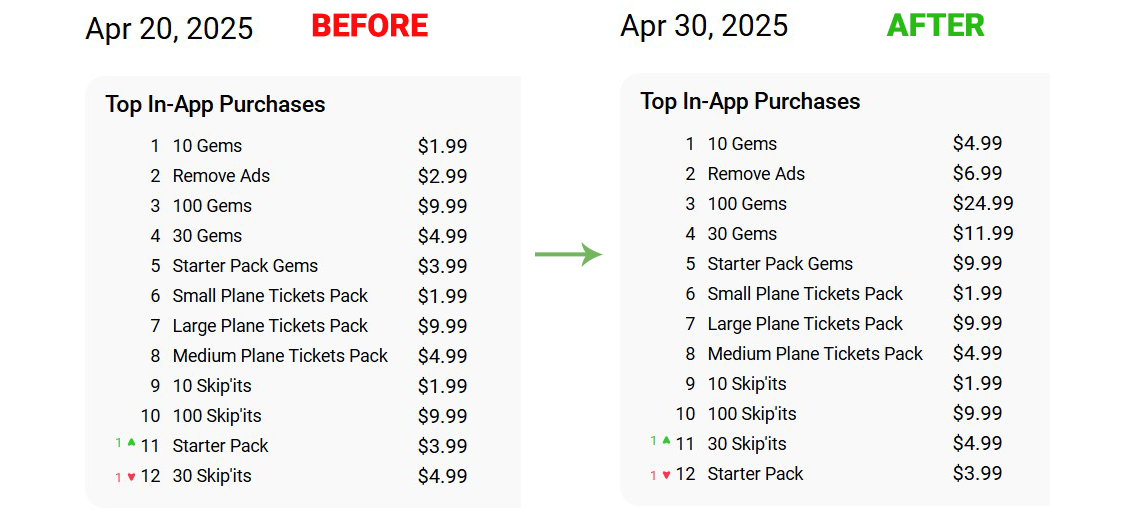Click the green AFTER label
Image resolution: width=1137 pixels, height=524 pixels.
tap(935, 26)
